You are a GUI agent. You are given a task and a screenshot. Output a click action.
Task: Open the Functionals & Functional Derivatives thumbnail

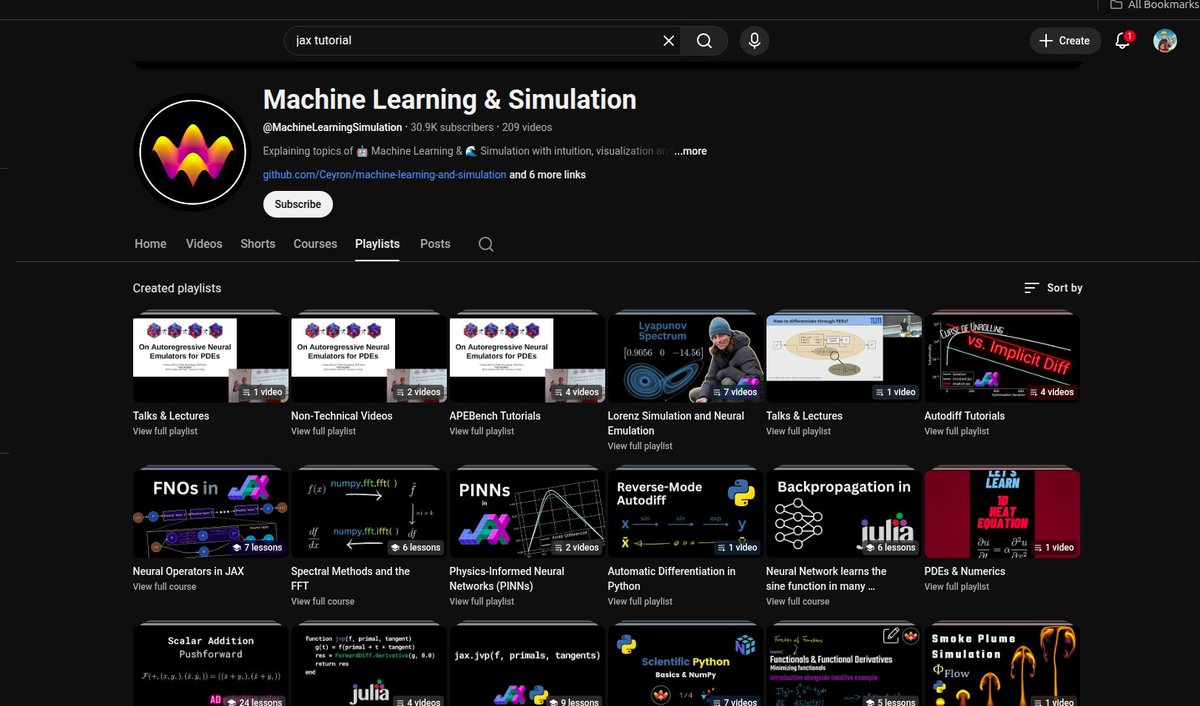pyautogui.click(x=843, y=666)
